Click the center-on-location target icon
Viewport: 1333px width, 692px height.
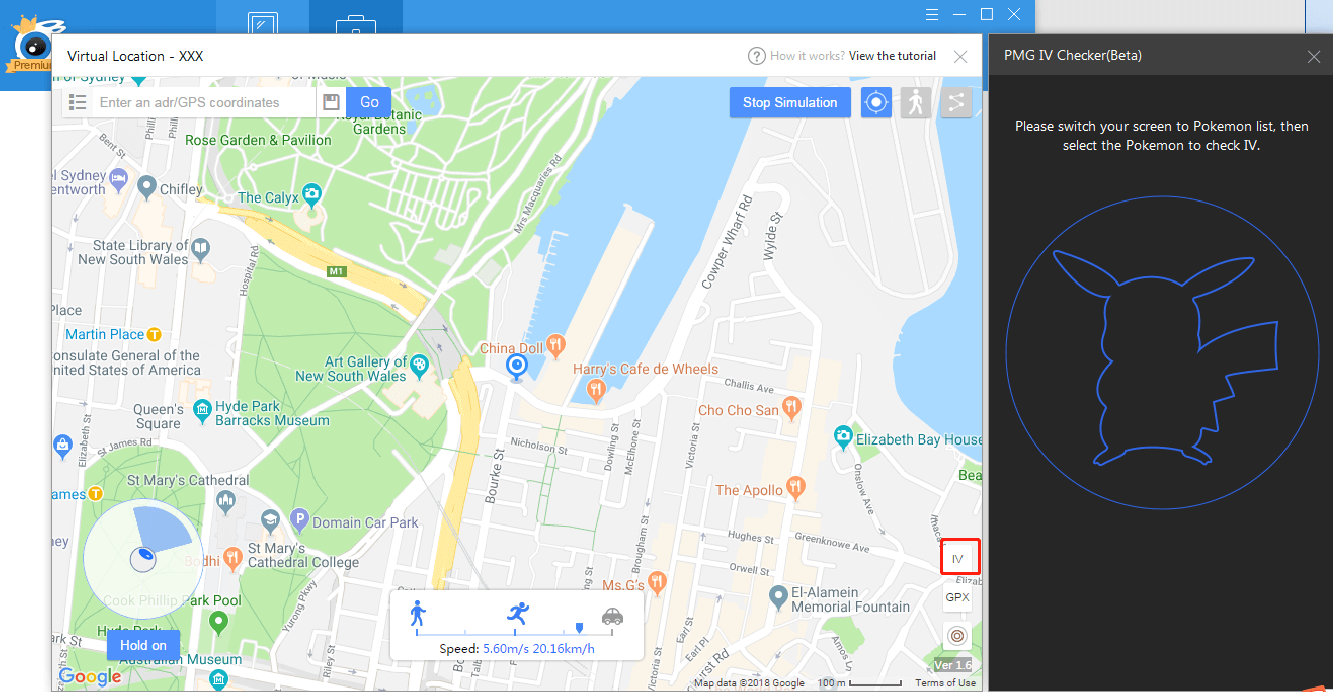click(x=876, y=102)
